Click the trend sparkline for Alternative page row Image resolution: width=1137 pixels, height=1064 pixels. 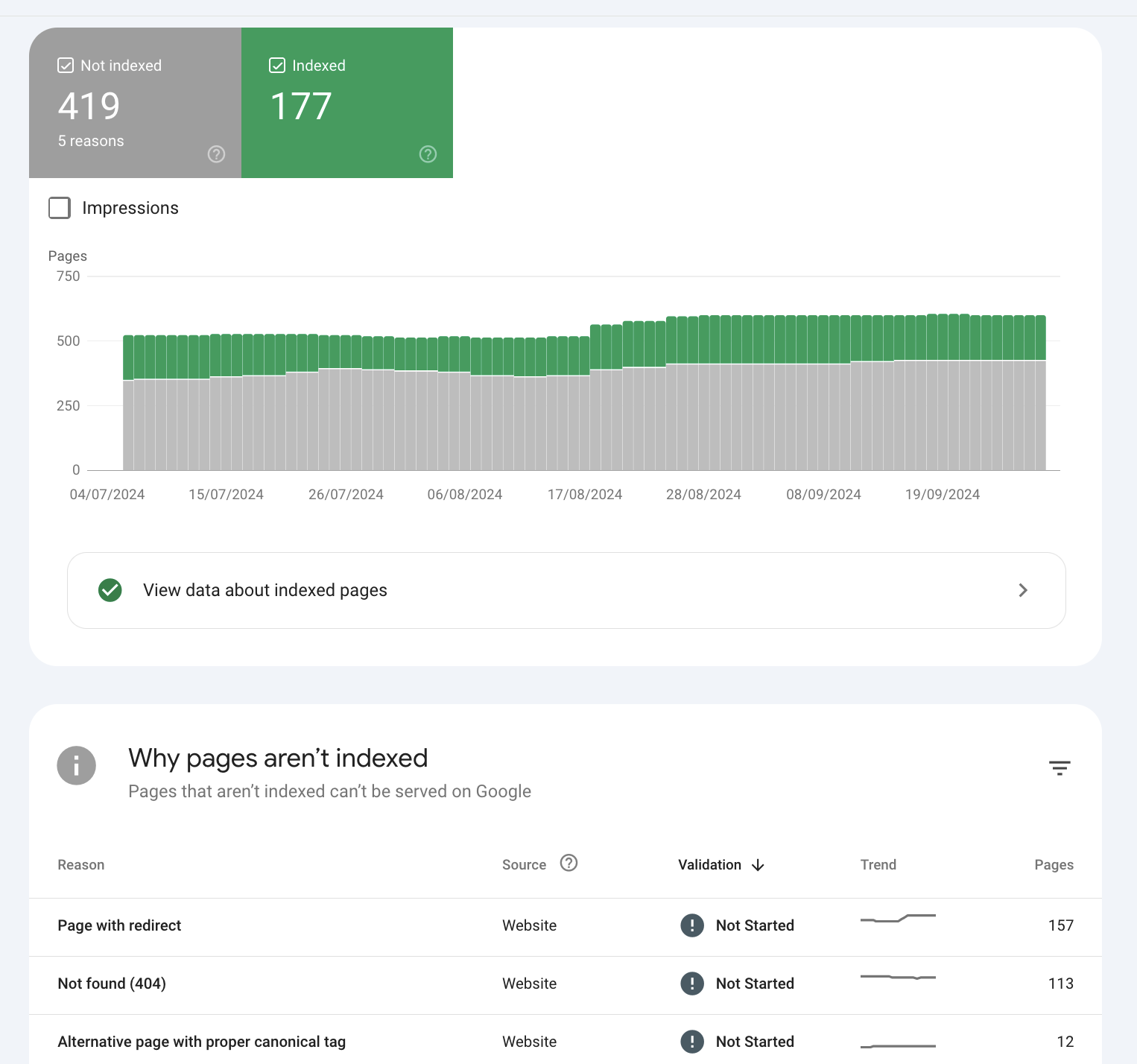898,1046
